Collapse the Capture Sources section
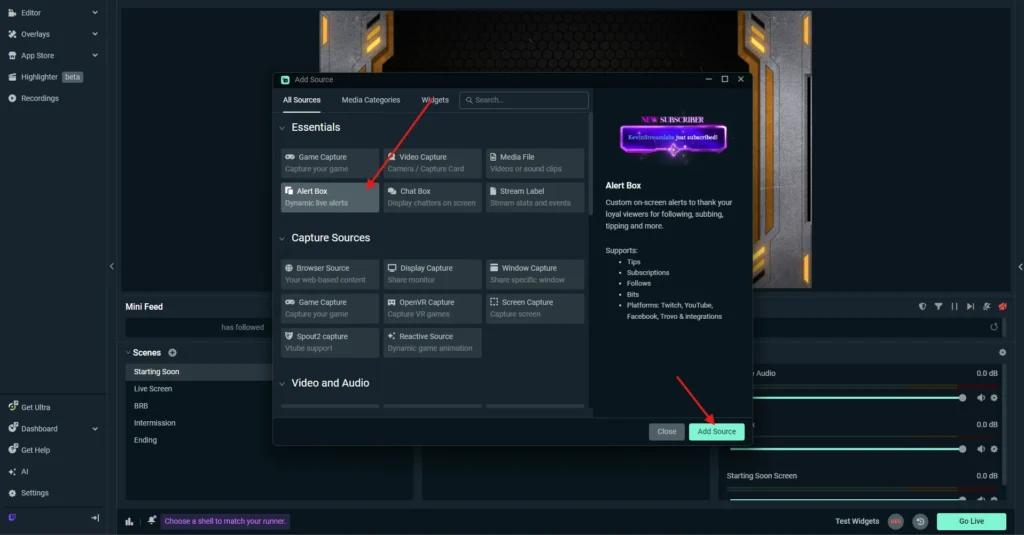The width and height of the screenshot is (1024, 535). 282,238
